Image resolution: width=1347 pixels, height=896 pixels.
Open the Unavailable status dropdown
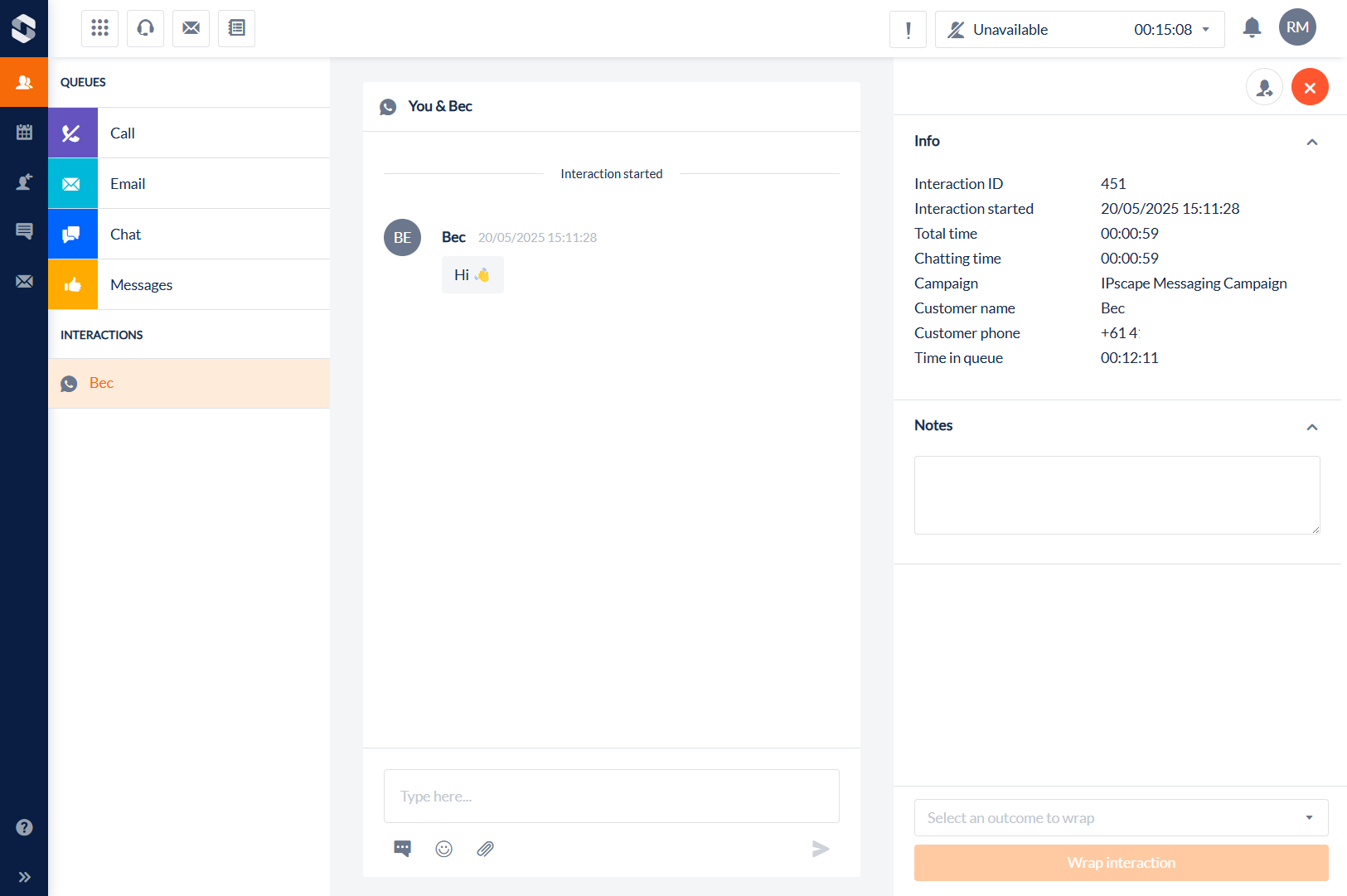[1079, 30]
